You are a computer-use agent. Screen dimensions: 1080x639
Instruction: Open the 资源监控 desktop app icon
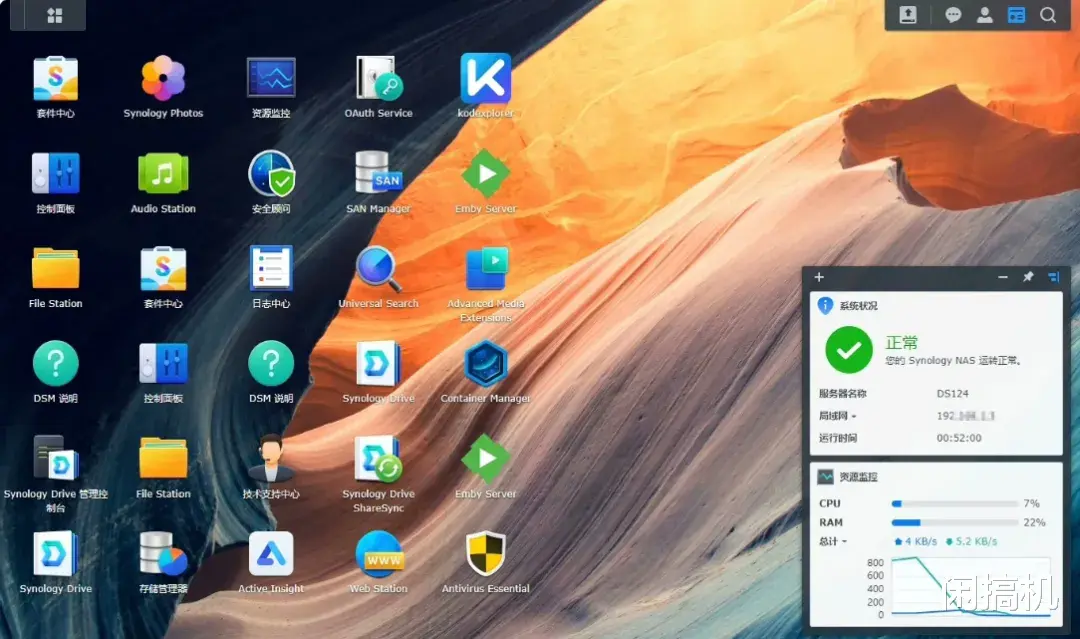tap(271, 87)
